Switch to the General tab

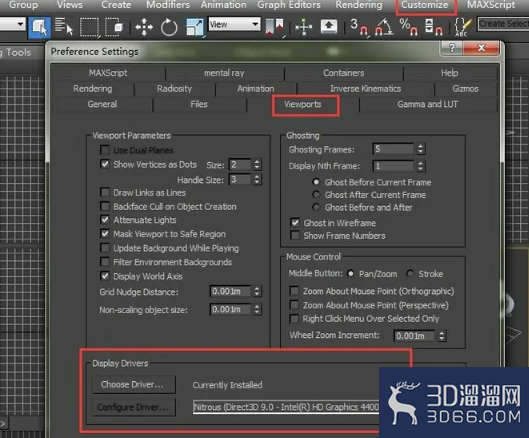(x=102, y=104)
